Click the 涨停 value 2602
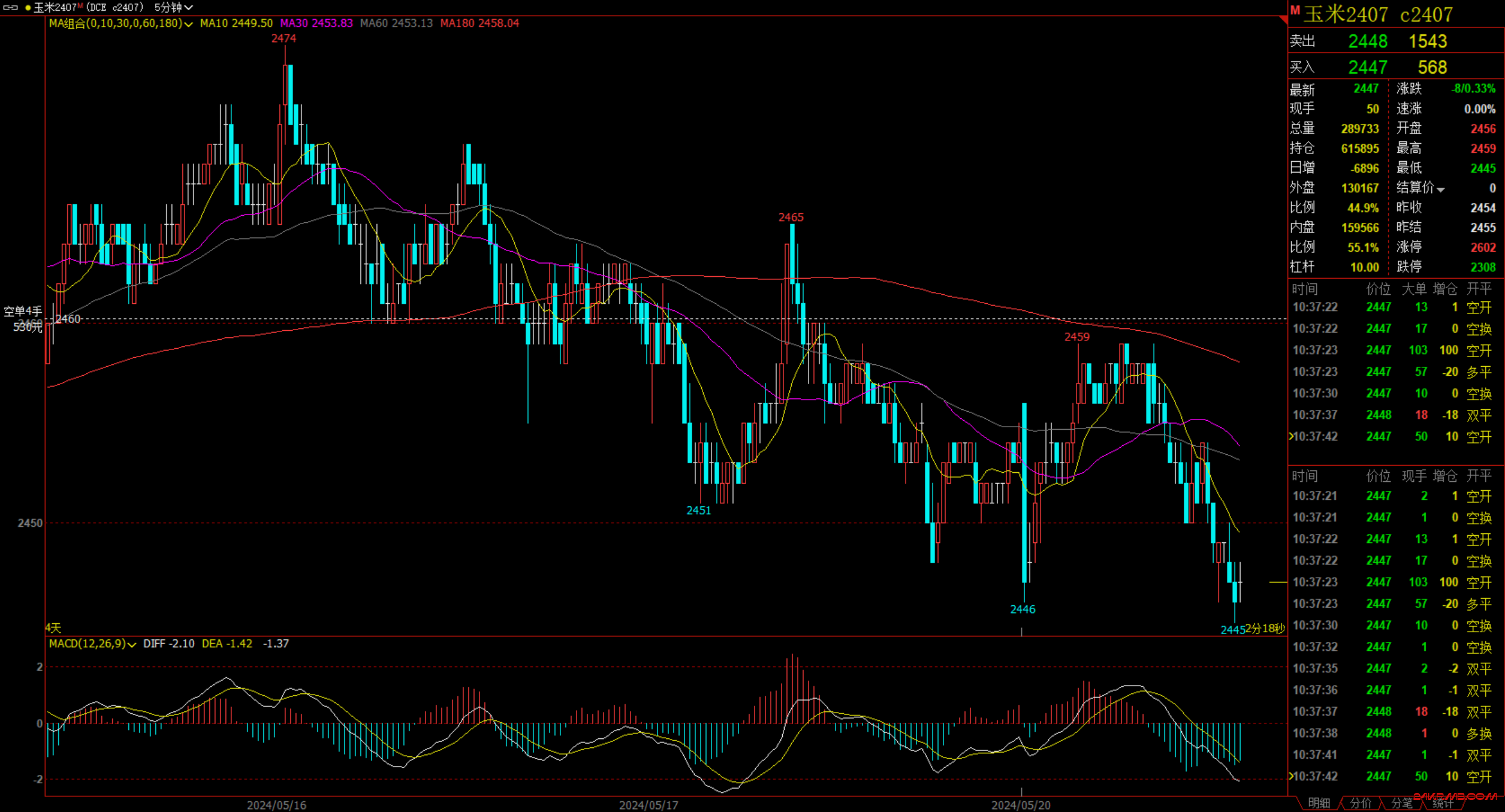Image resolution: width=1505 pixels, height=812 pixels. [1483, 247]
